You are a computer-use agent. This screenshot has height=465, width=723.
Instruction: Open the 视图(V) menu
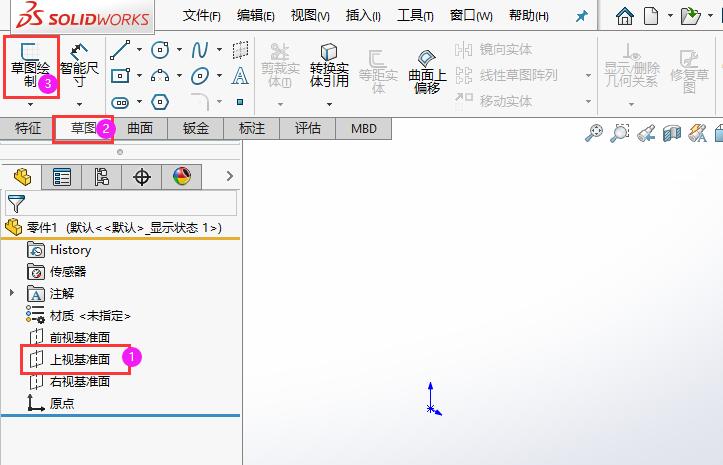(x=310, y=16)
